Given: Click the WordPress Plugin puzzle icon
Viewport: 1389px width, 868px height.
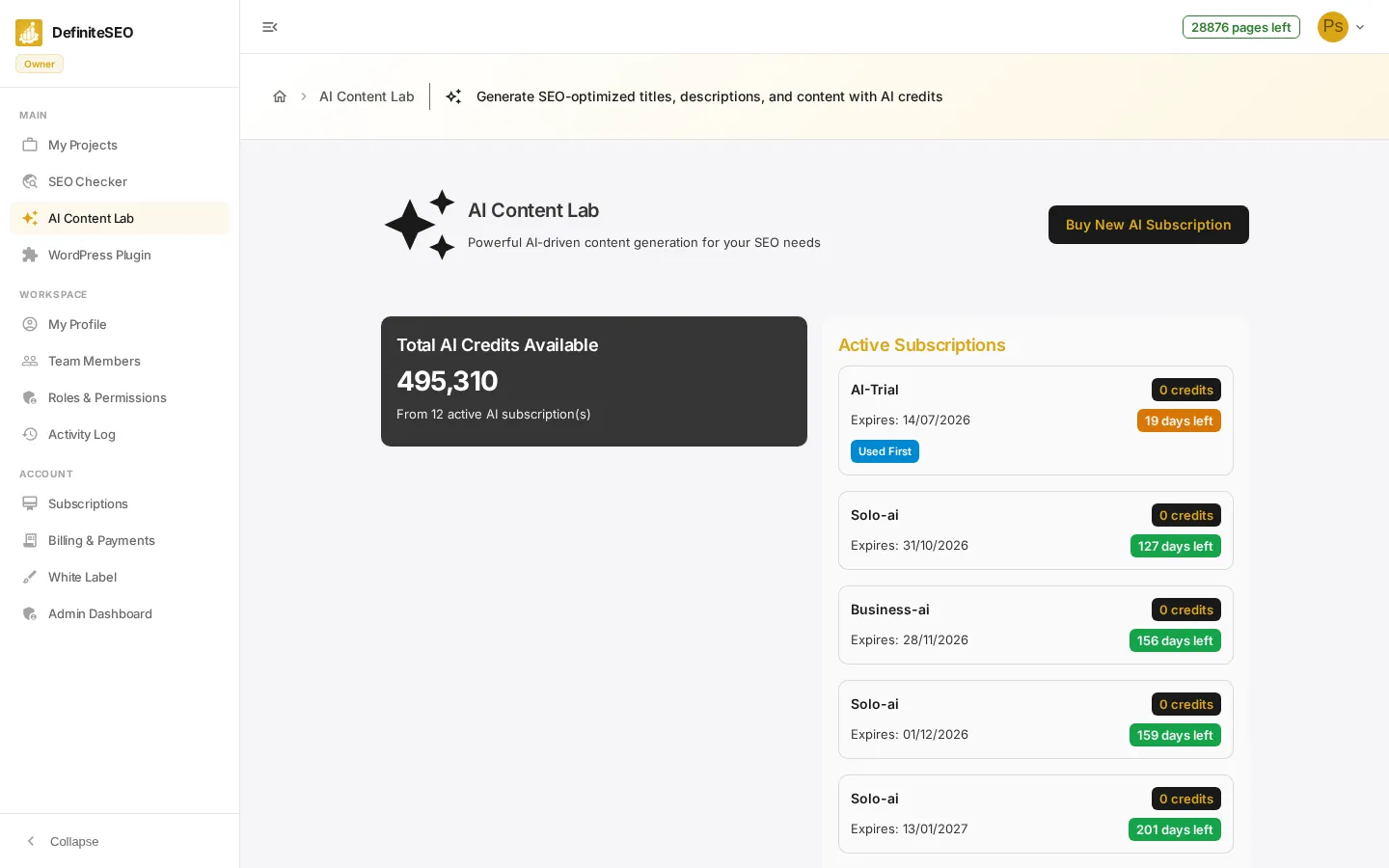Looking at the screenshot, I should pyautogui.click(x=30, y=255).
